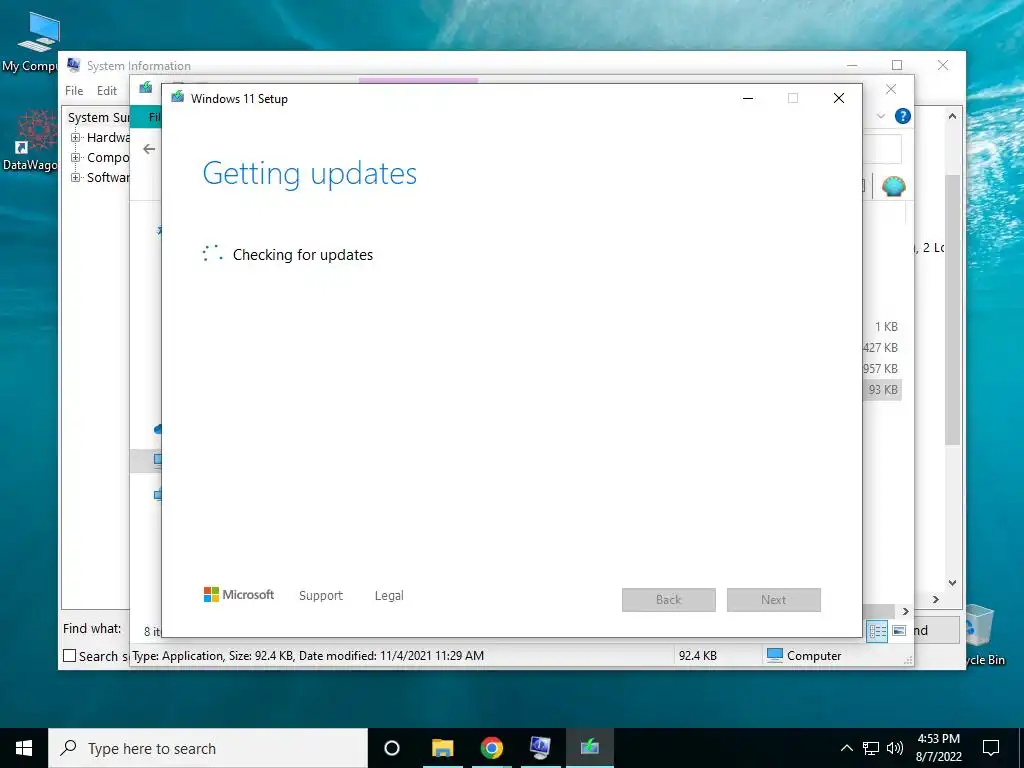The image size is (1024, 768).
Task: Open the Windows Start menu
Action: coord(24,748)
